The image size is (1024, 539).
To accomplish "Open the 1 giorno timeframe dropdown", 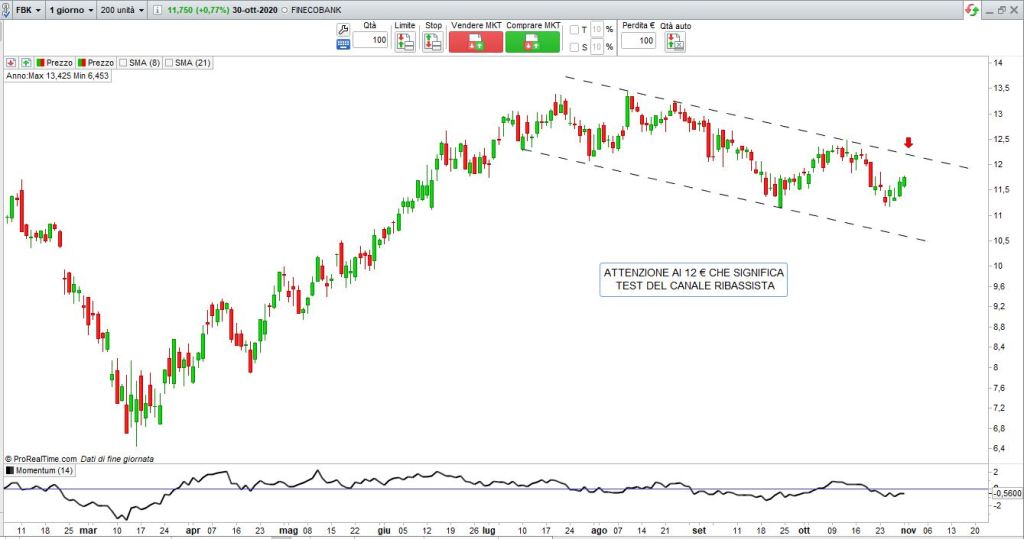I will click(x=71, y=9).
